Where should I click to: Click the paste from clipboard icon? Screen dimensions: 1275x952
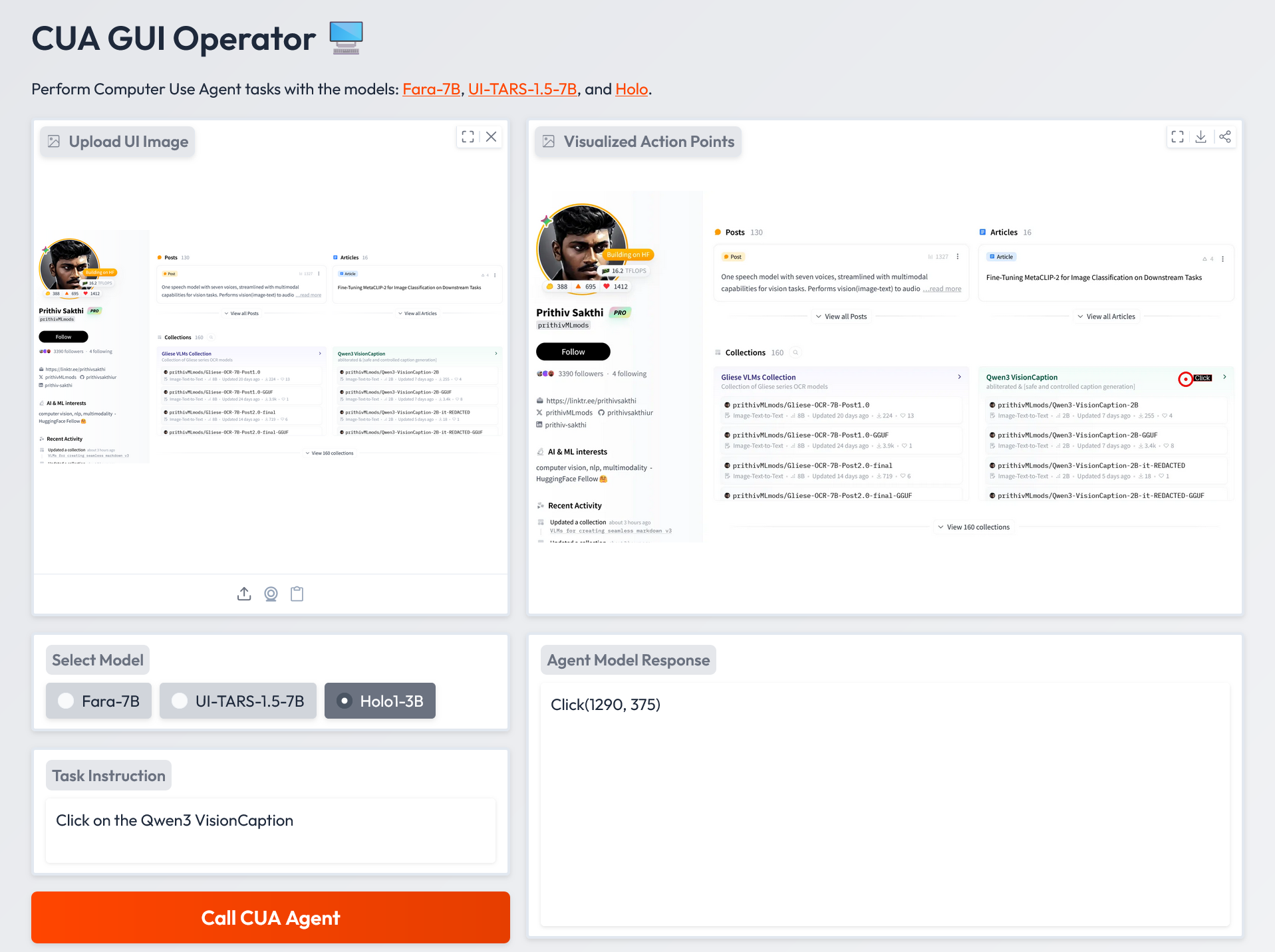tap(297, 594)
